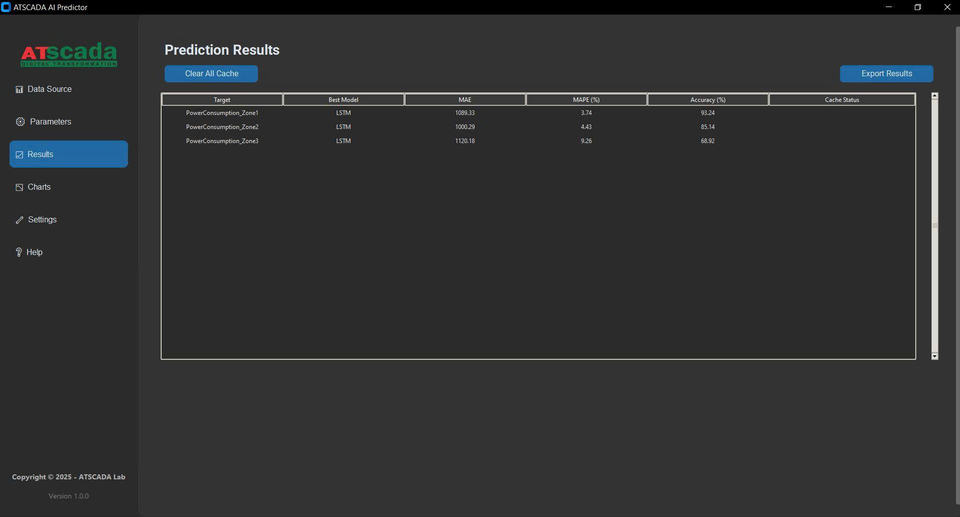Select the PowerConsumption_Zone3 row
The image size is (960, 517).
539,141
